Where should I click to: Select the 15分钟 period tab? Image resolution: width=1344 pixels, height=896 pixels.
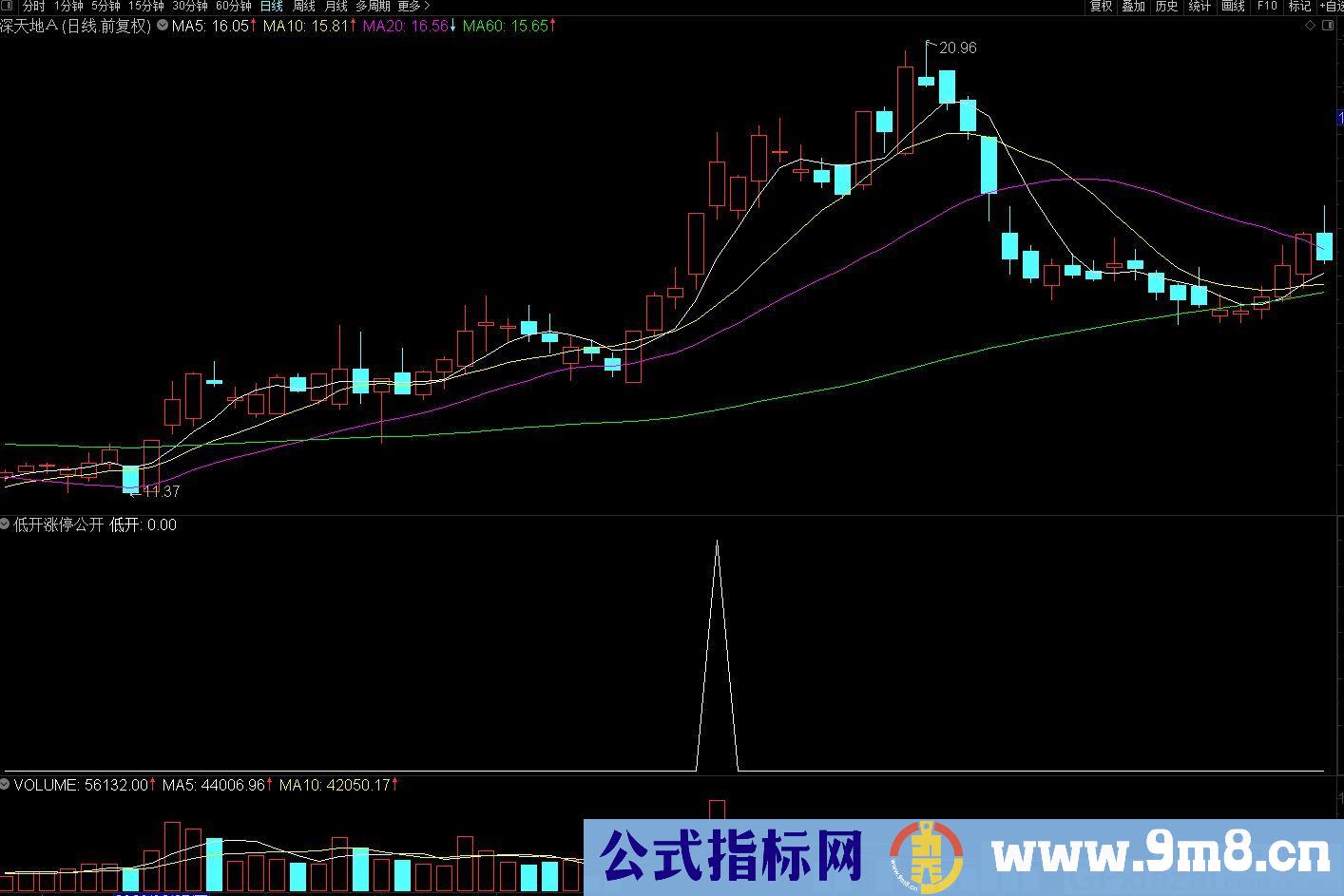tap(145, 6)
